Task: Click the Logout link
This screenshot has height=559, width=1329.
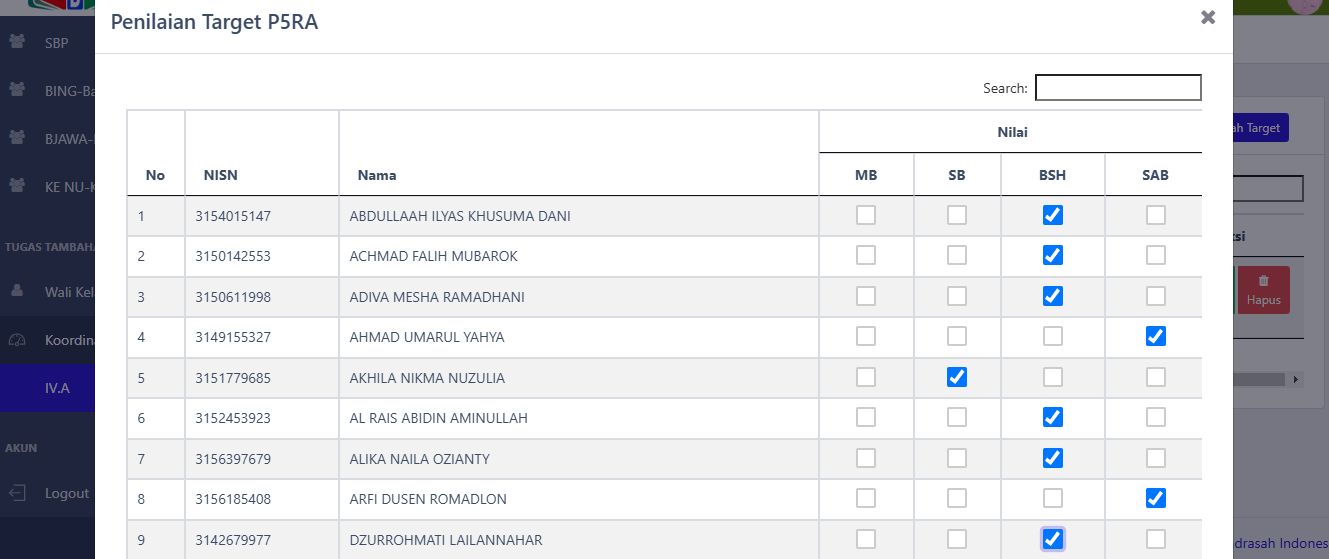Action: (67, 493)
